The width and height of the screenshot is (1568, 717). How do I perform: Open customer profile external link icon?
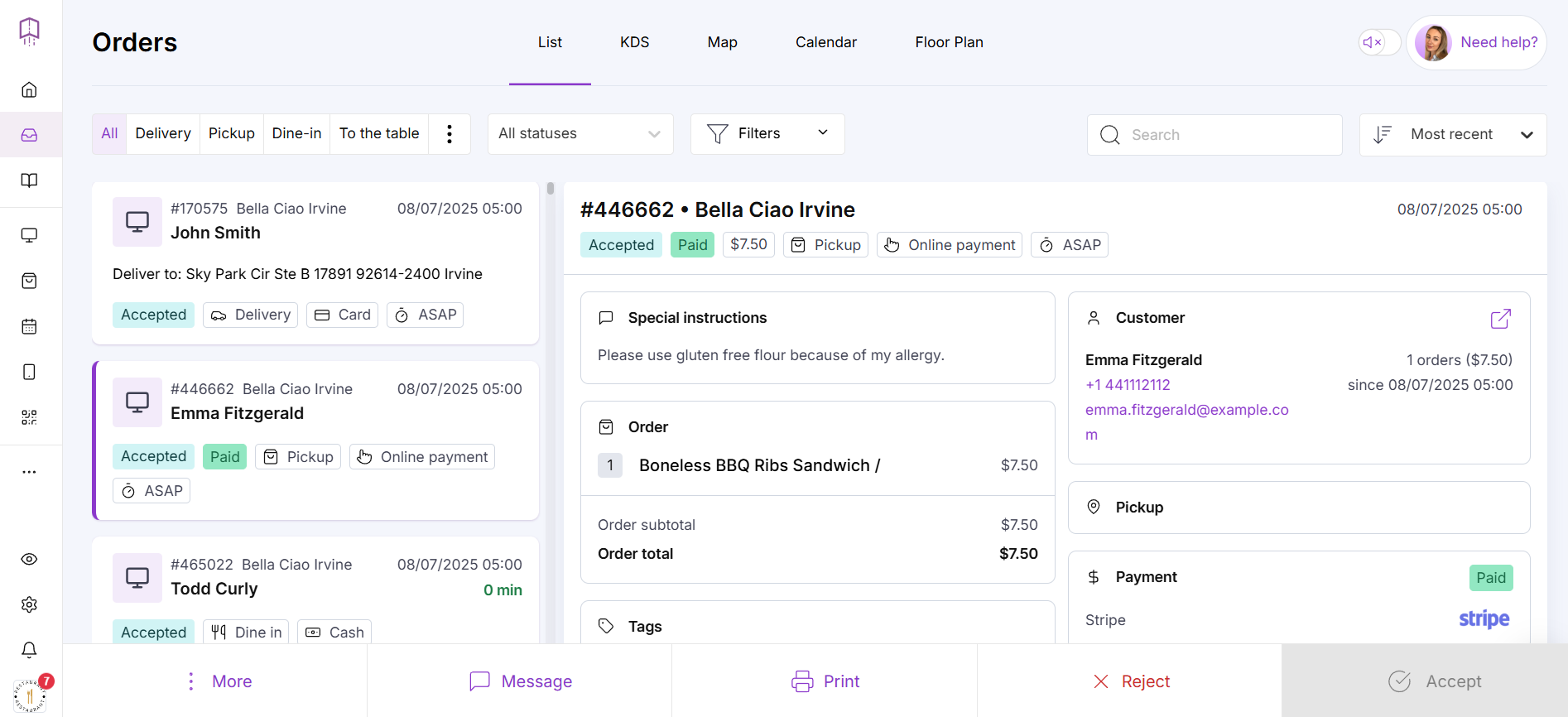coord(1501,318)
